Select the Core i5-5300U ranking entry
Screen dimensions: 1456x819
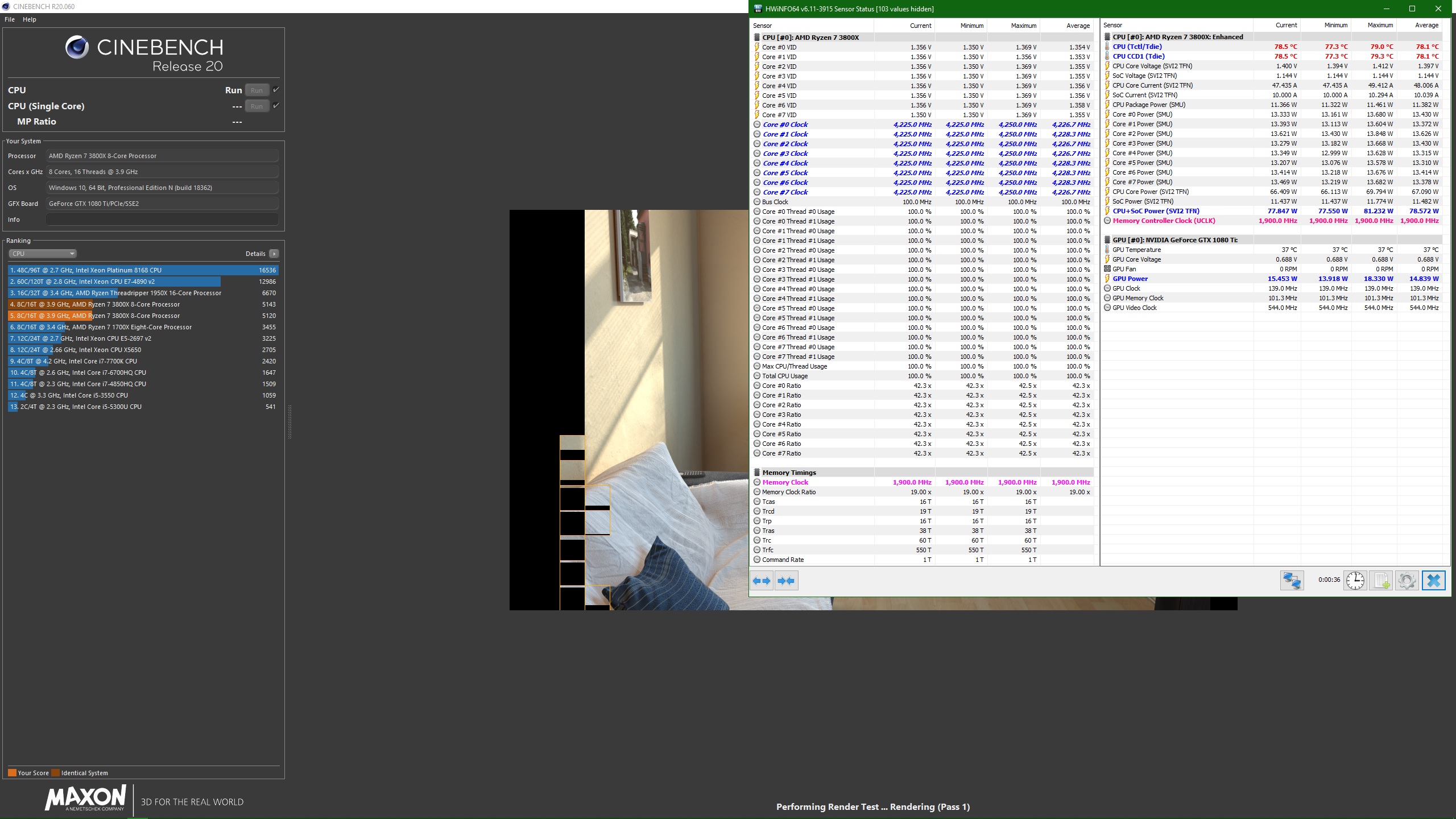[x=143, y=407]
